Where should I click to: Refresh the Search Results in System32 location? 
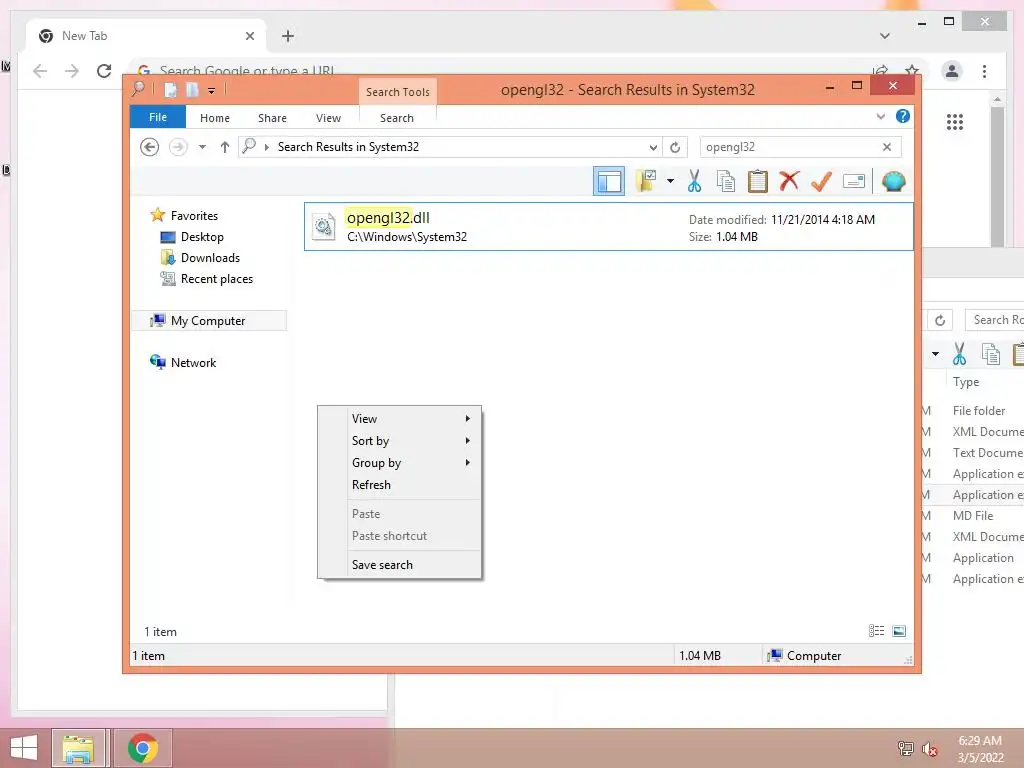point(675,148)
